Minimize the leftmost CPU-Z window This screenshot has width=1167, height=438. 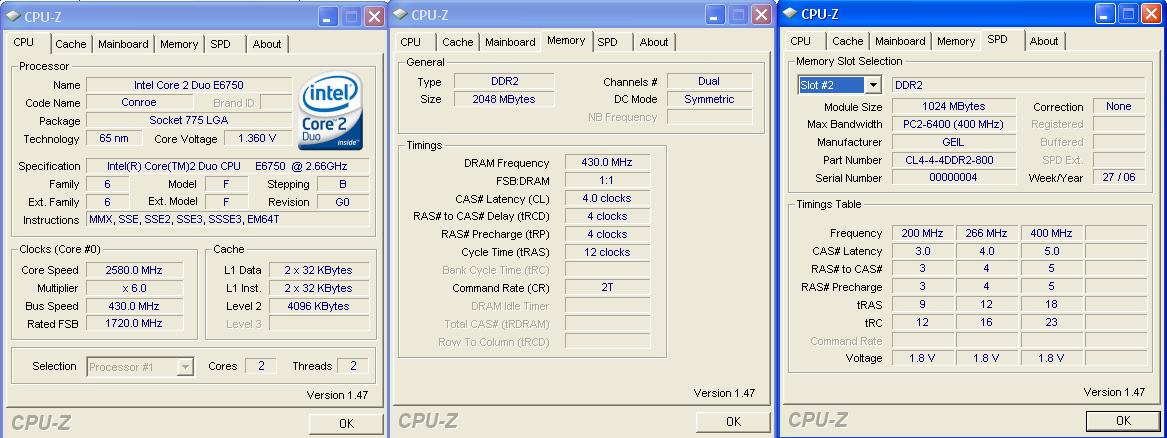tap(329, 16)
